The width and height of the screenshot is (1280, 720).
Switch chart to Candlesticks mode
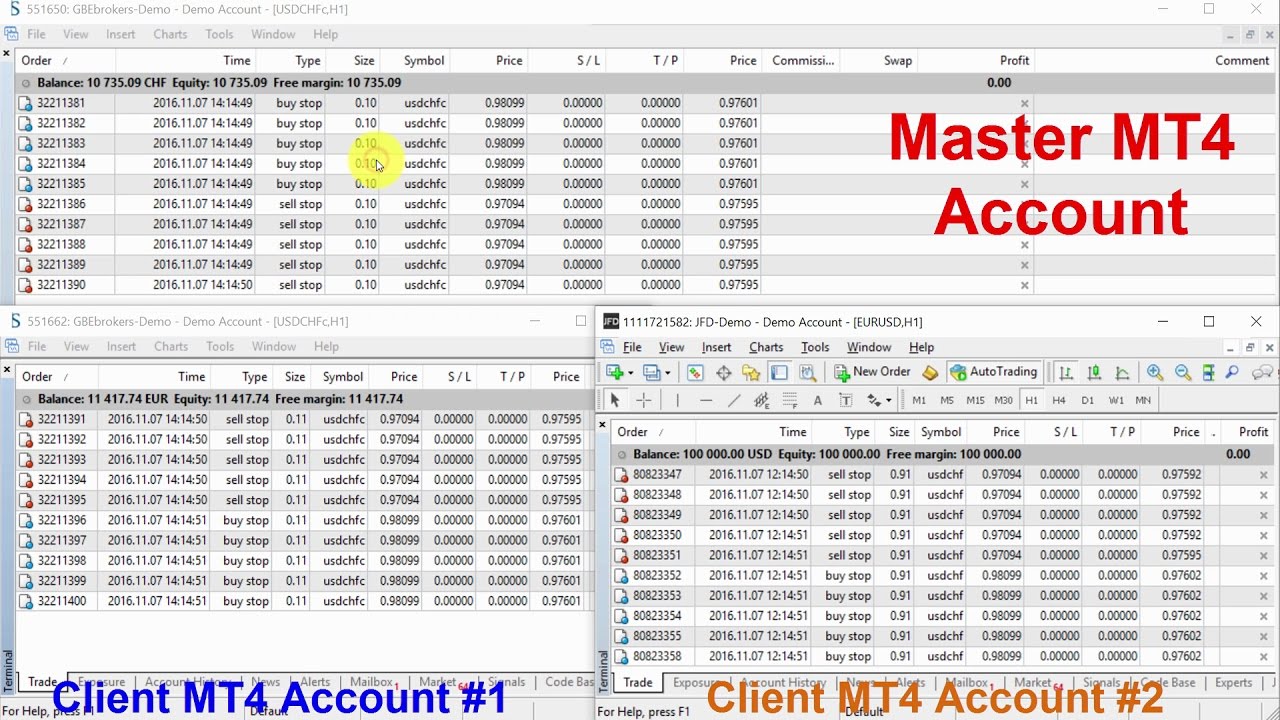coord(1095,372)
